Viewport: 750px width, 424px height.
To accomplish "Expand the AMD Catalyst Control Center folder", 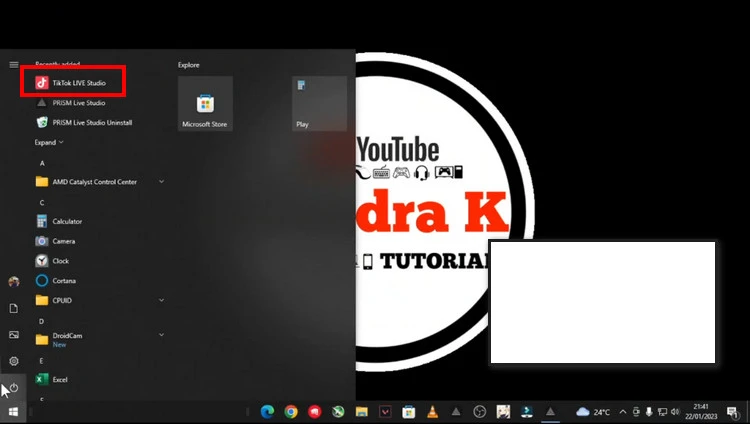I will (x=161, y=182).
